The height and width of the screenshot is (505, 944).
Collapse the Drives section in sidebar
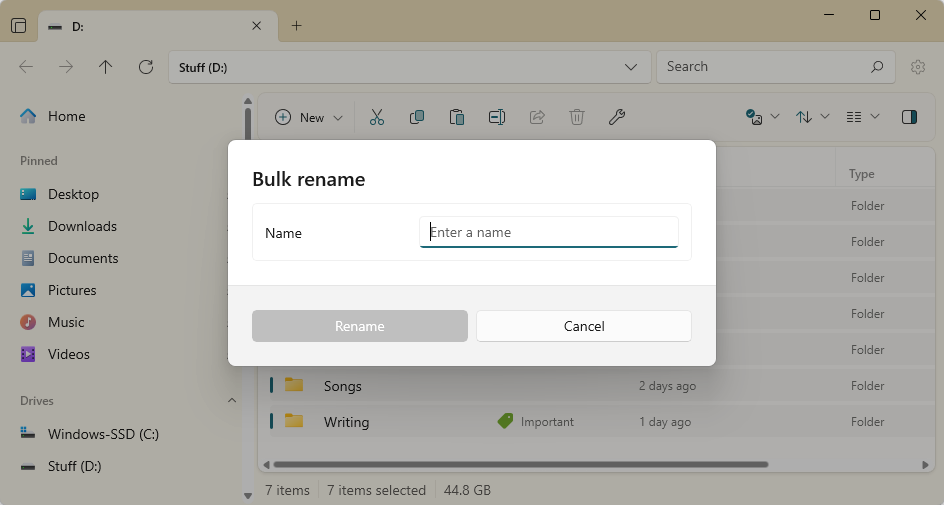pyautogui.click(x=232, y=401)
